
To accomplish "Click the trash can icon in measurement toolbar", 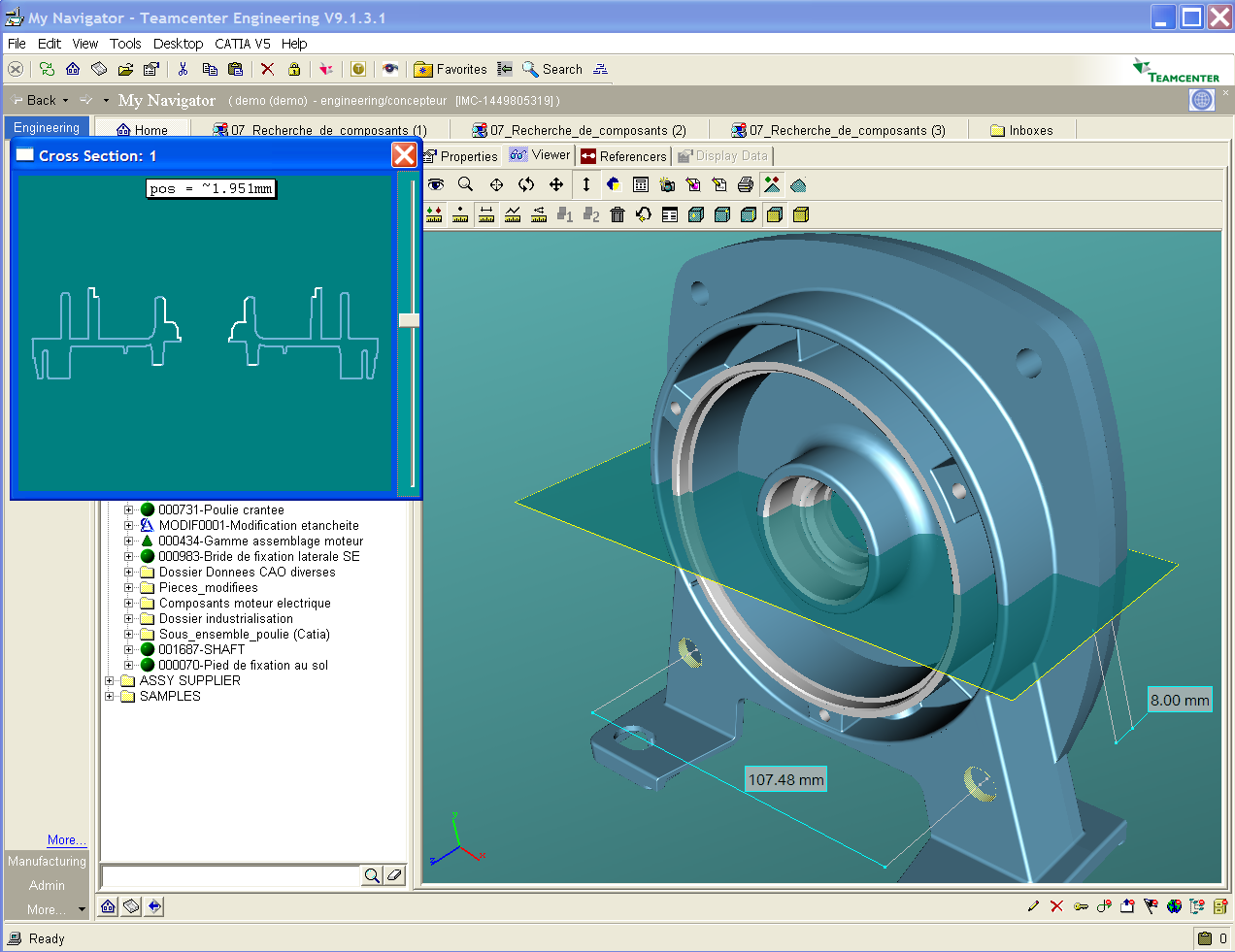I will (617, 214).
